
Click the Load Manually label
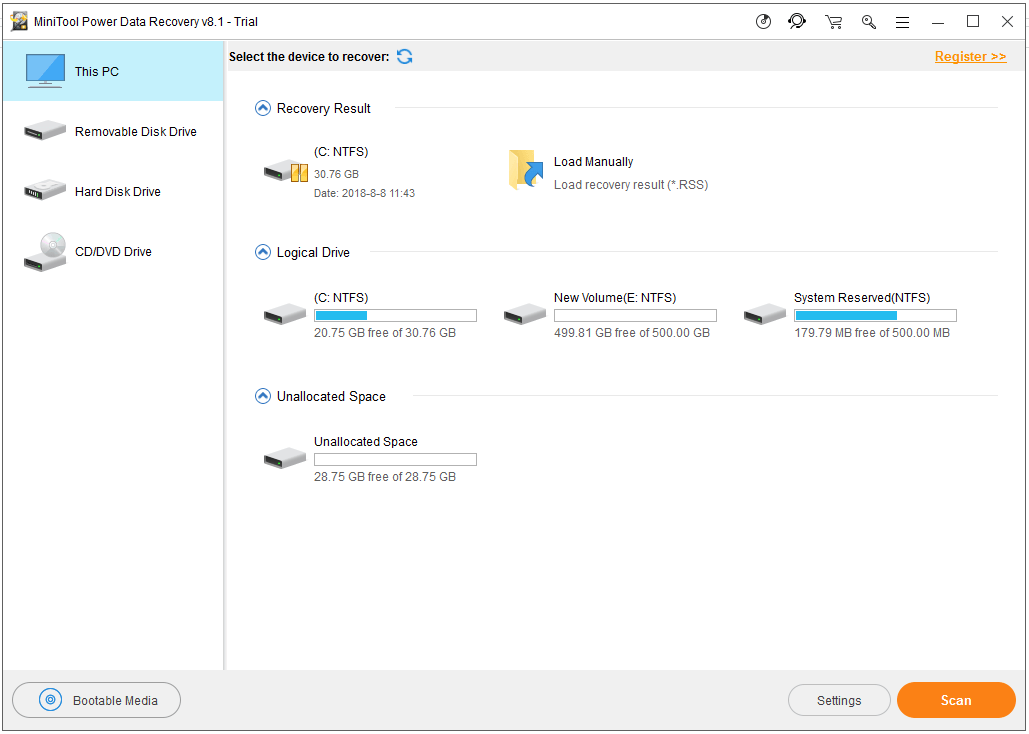tap(593, 162)
